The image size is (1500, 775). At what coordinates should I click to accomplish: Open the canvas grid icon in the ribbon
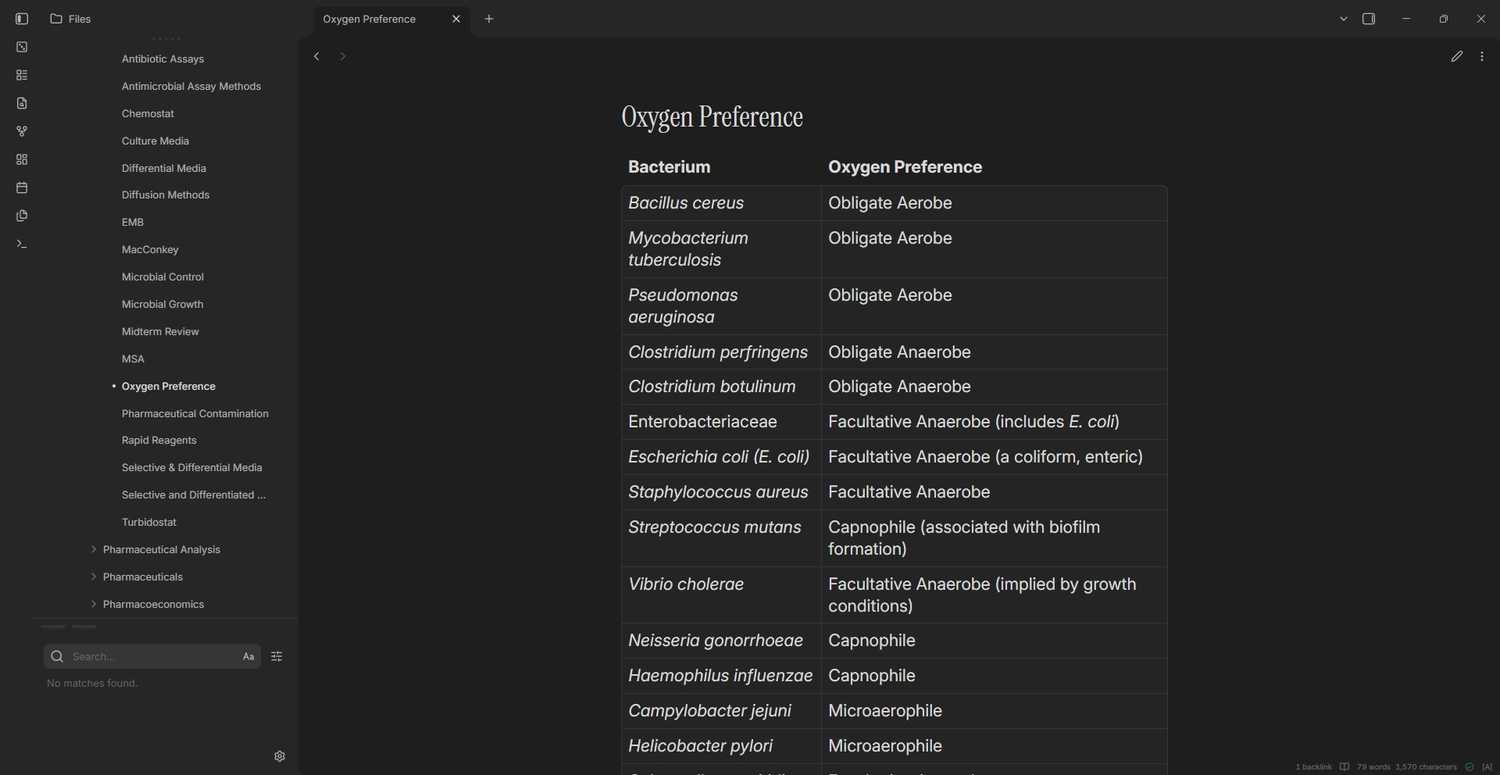point(22,159)
